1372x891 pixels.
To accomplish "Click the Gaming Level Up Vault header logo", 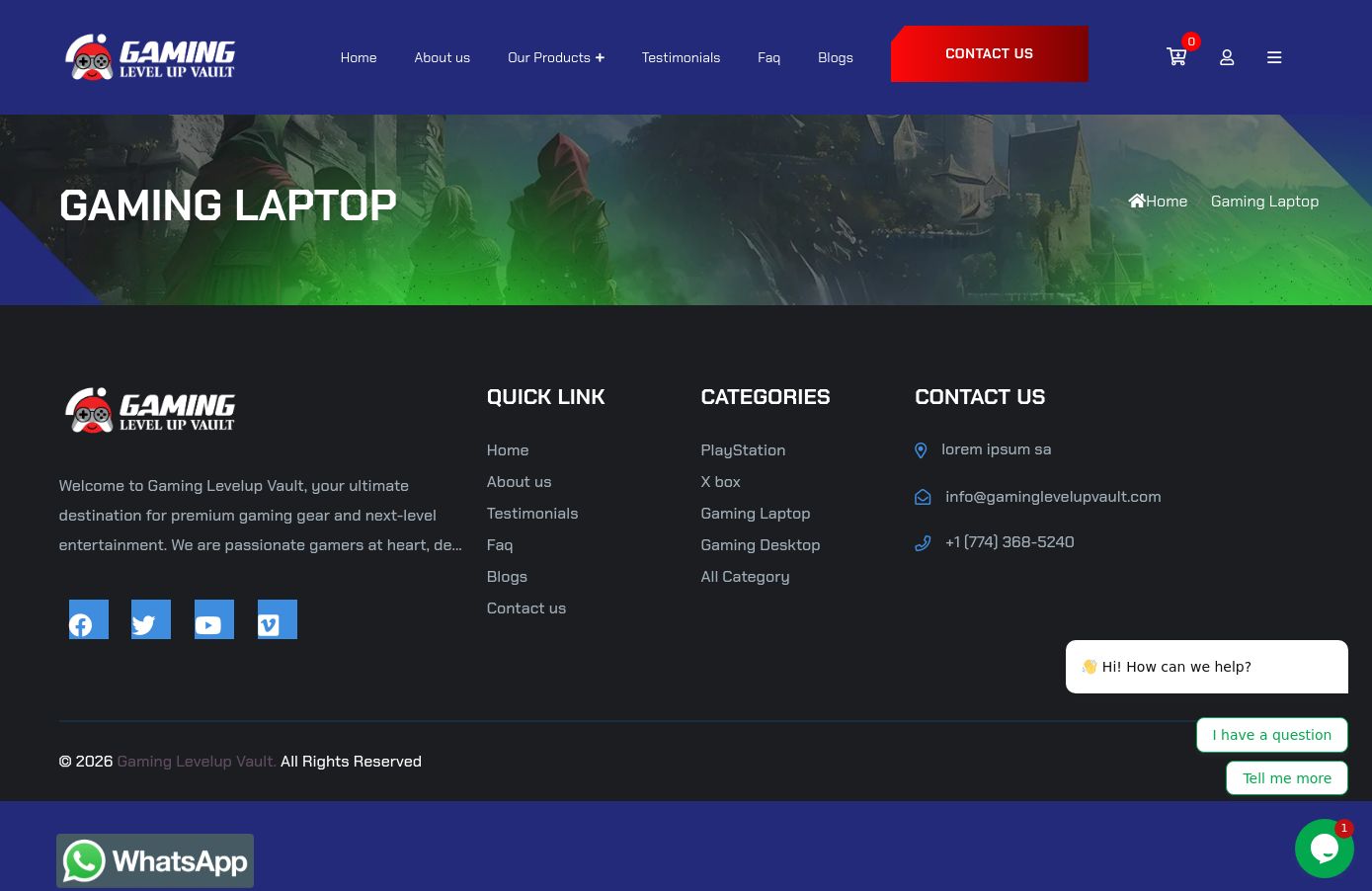I will tap(150, 57).
